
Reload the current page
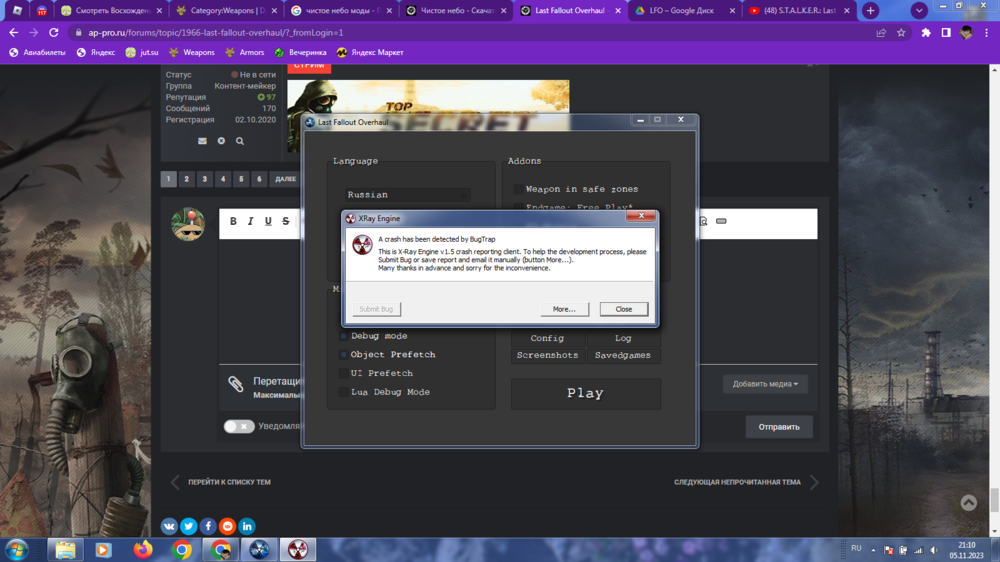point(54,33)
